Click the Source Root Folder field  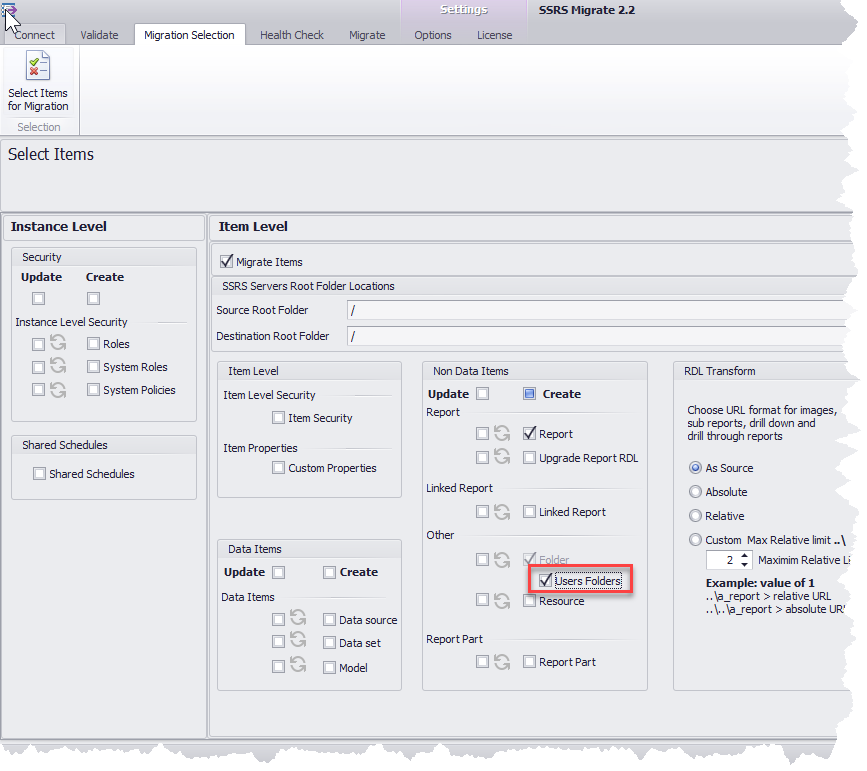596,310
